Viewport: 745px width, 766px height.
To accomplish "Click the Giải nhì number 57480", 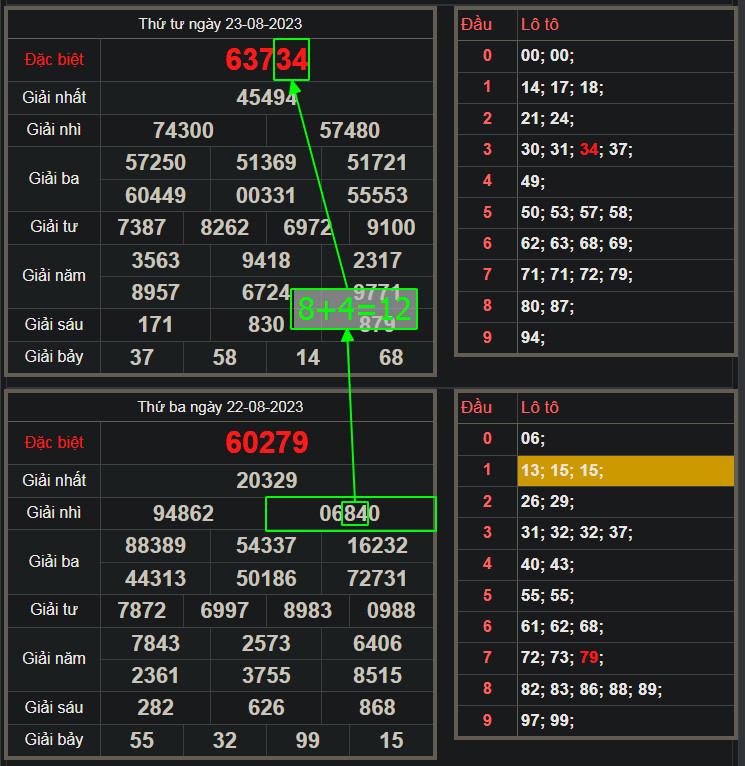I will coord(350,131).
